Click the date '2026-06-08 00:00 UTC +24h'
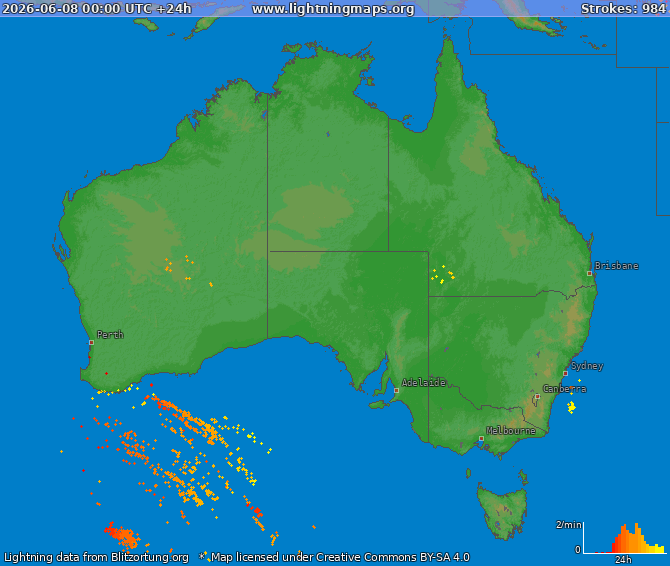 pos(97,9)
